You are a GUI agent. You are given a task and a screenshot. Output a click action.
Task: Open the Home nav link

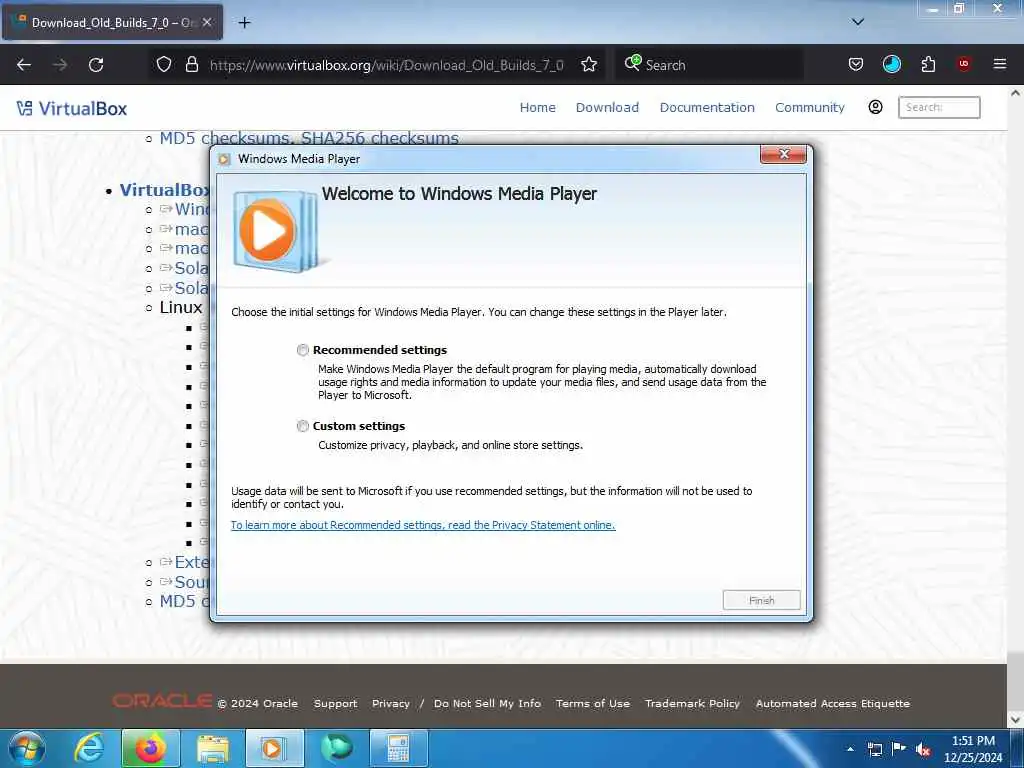(x=537, y=107)
